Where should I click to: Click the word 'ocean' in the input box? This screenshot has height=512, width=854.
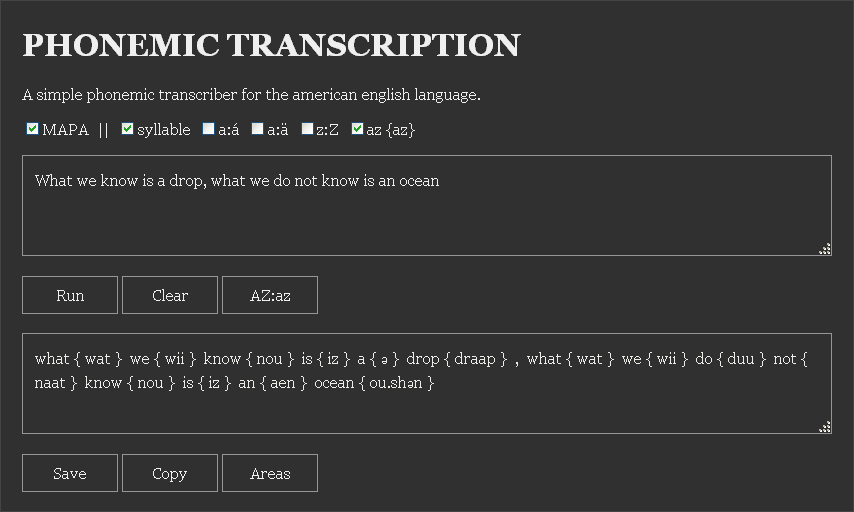419,181
